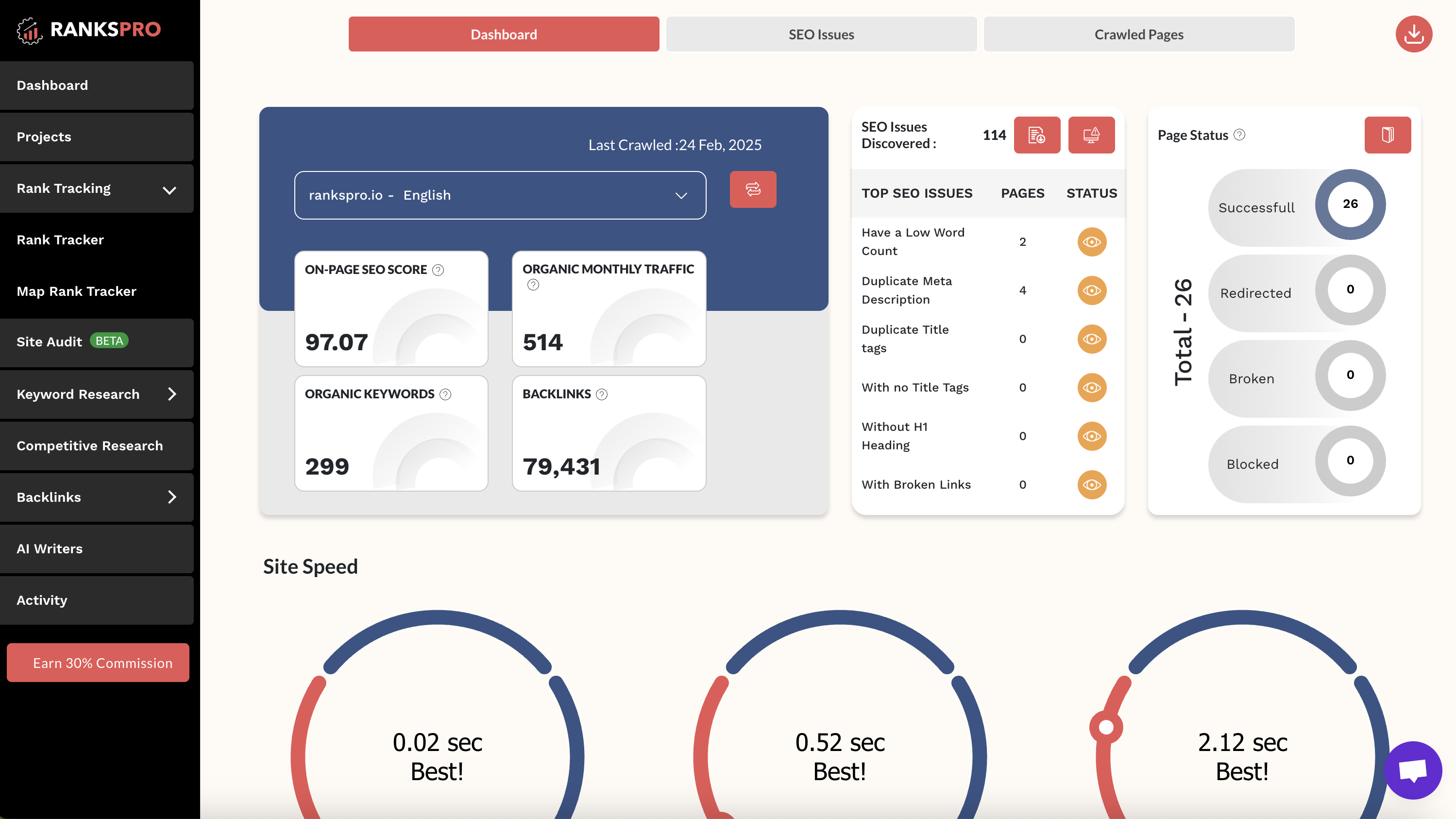
Task: Reveal pages With Broken Links using eye icon
Action: pos(1091,485)
